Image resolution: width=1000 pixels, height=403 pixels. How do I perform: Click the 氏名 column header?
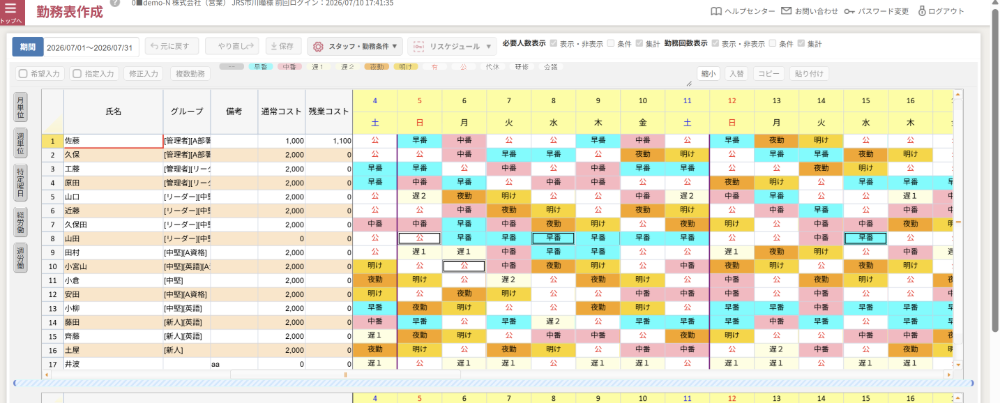click(114, 111)
